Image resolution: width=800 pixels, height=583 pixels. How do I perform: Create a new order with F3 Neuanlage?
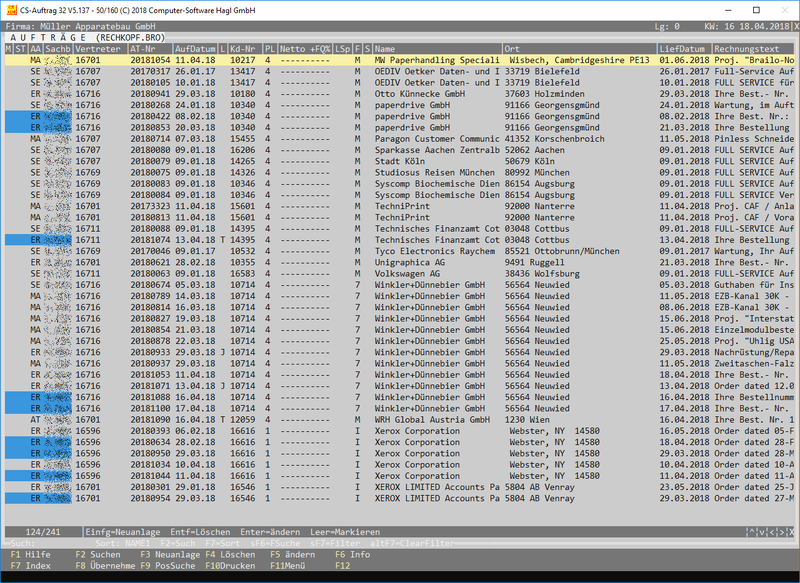point(170,553)
